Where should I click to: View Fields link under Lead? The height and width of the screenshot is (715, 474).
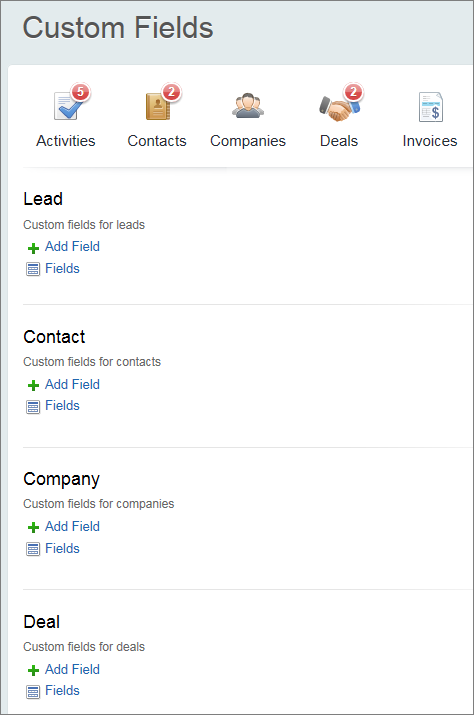(x=62, y=269)
